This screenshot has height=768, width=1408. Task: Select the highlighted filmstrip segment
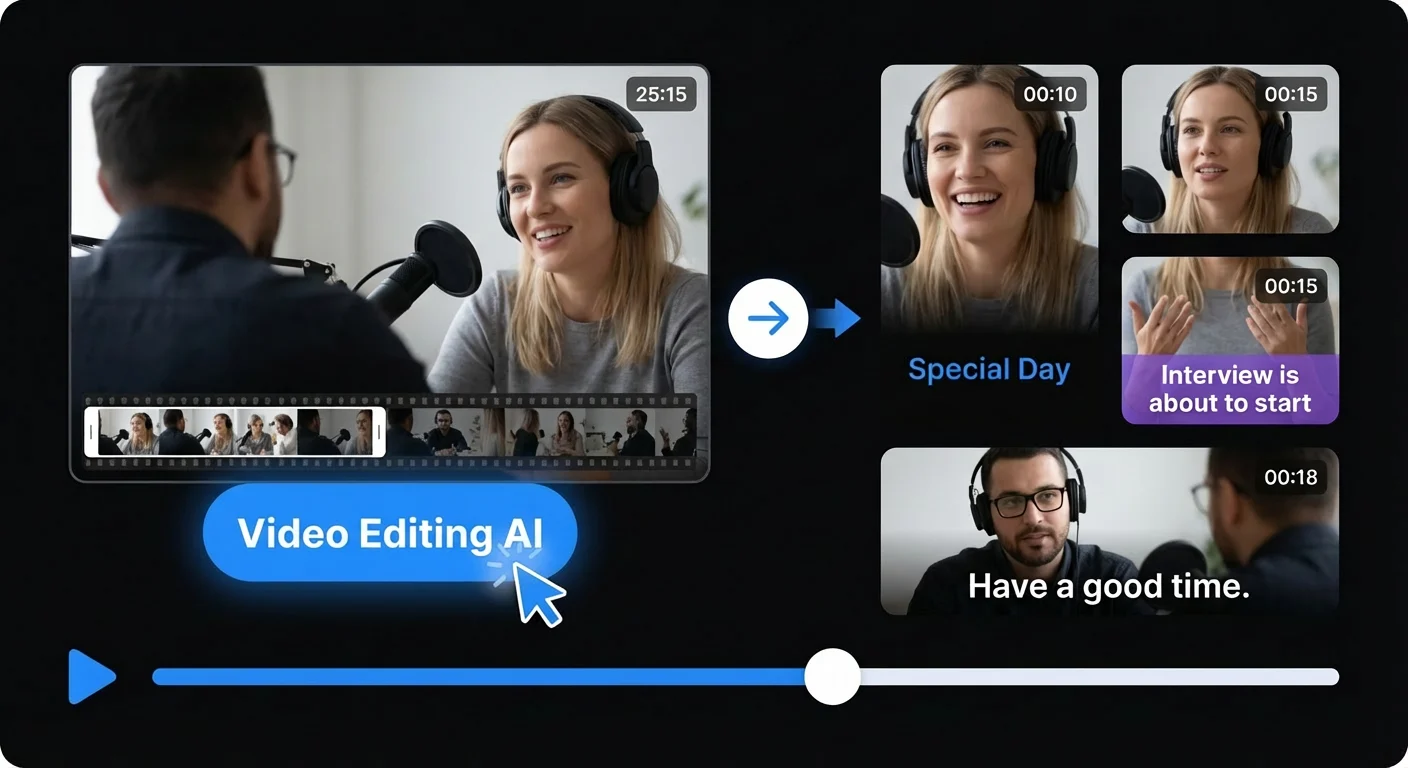point(232,432)
